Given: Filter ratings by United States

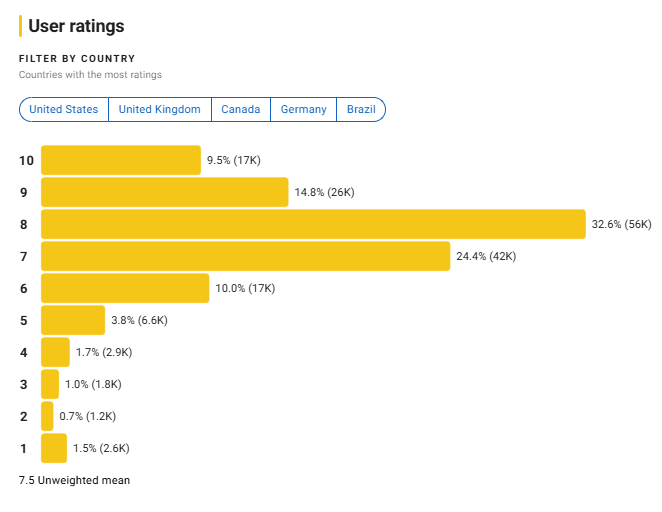Looking at the screenshot, I should click(64, 110).
